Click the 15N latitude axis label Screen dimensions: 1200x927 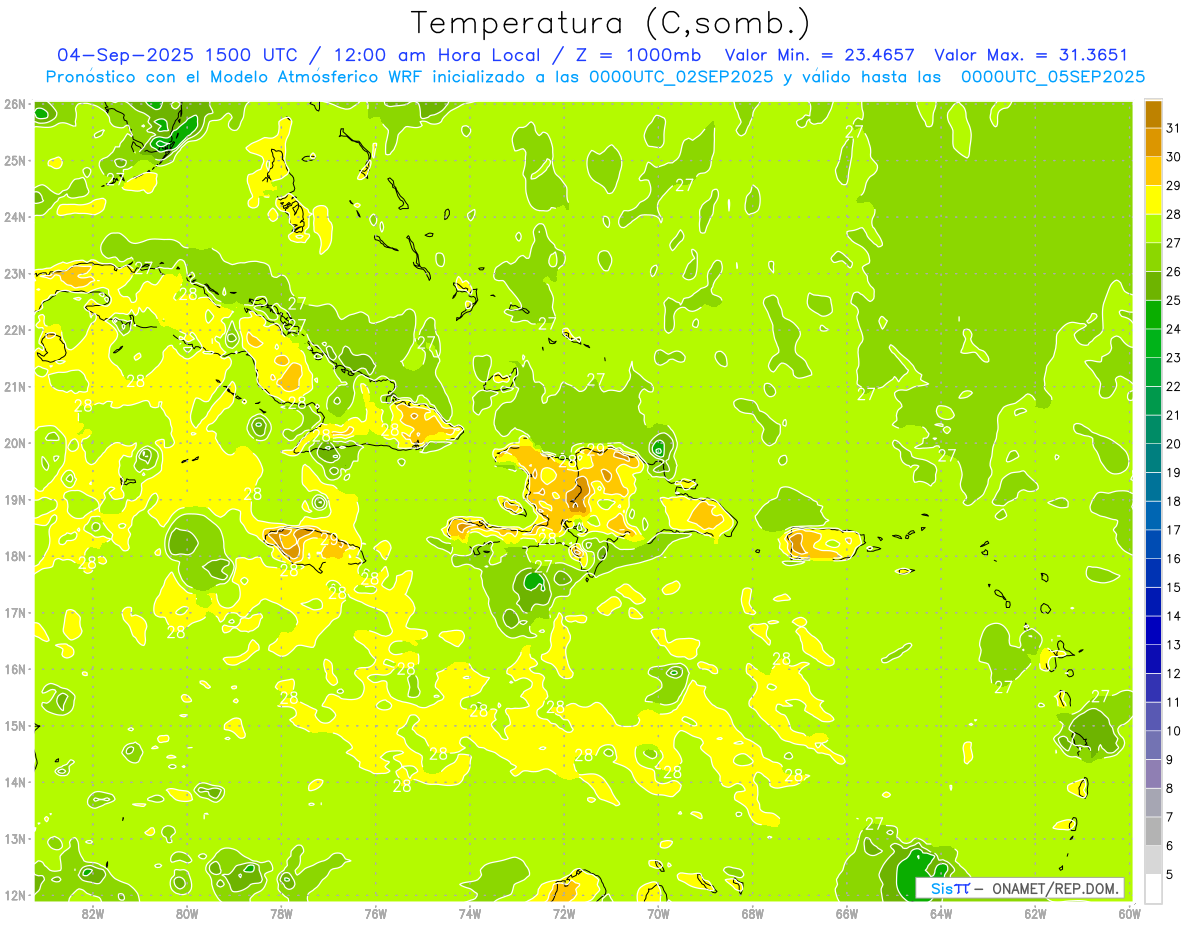click(15, 726)
